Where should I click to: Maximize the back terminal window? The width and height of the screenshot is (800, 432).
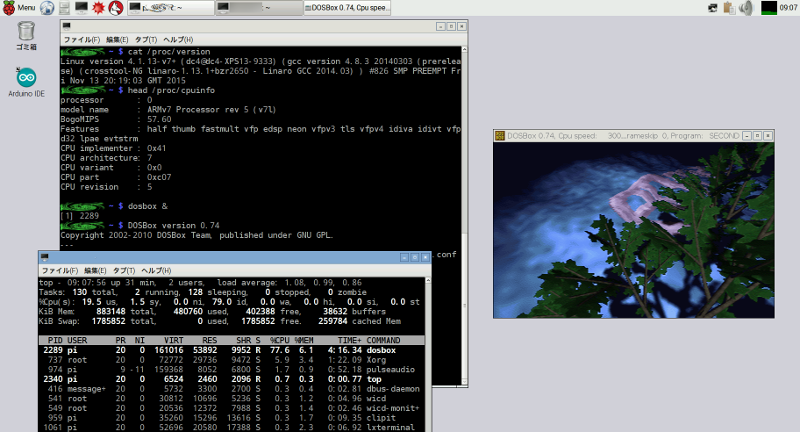[x=451, y=26]
